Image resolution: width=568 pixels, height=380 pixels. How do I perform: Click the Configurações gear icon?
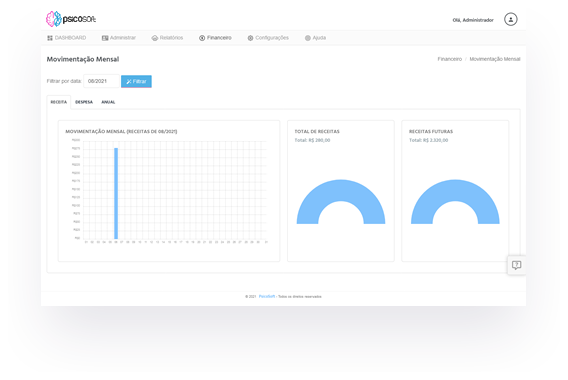click(x=250, y=38)
